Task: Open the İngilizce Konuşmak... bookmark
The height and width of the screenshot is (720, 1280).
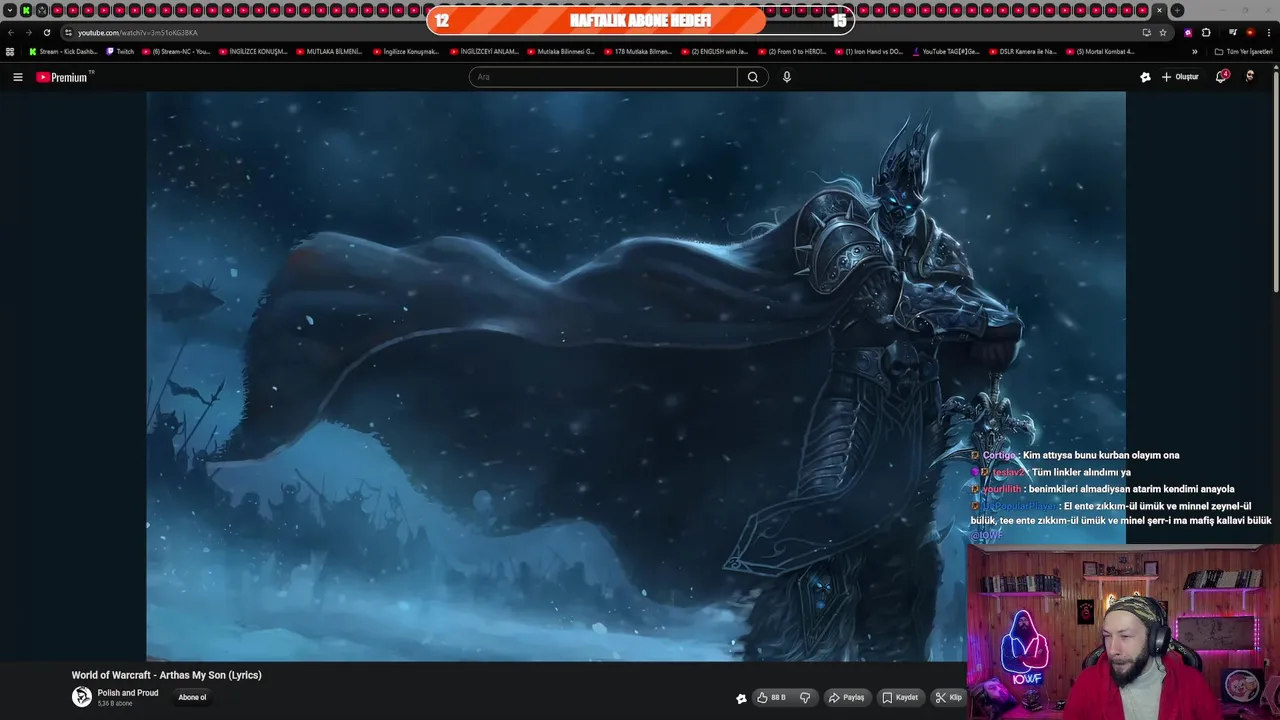Action: [x=406, y=51]
